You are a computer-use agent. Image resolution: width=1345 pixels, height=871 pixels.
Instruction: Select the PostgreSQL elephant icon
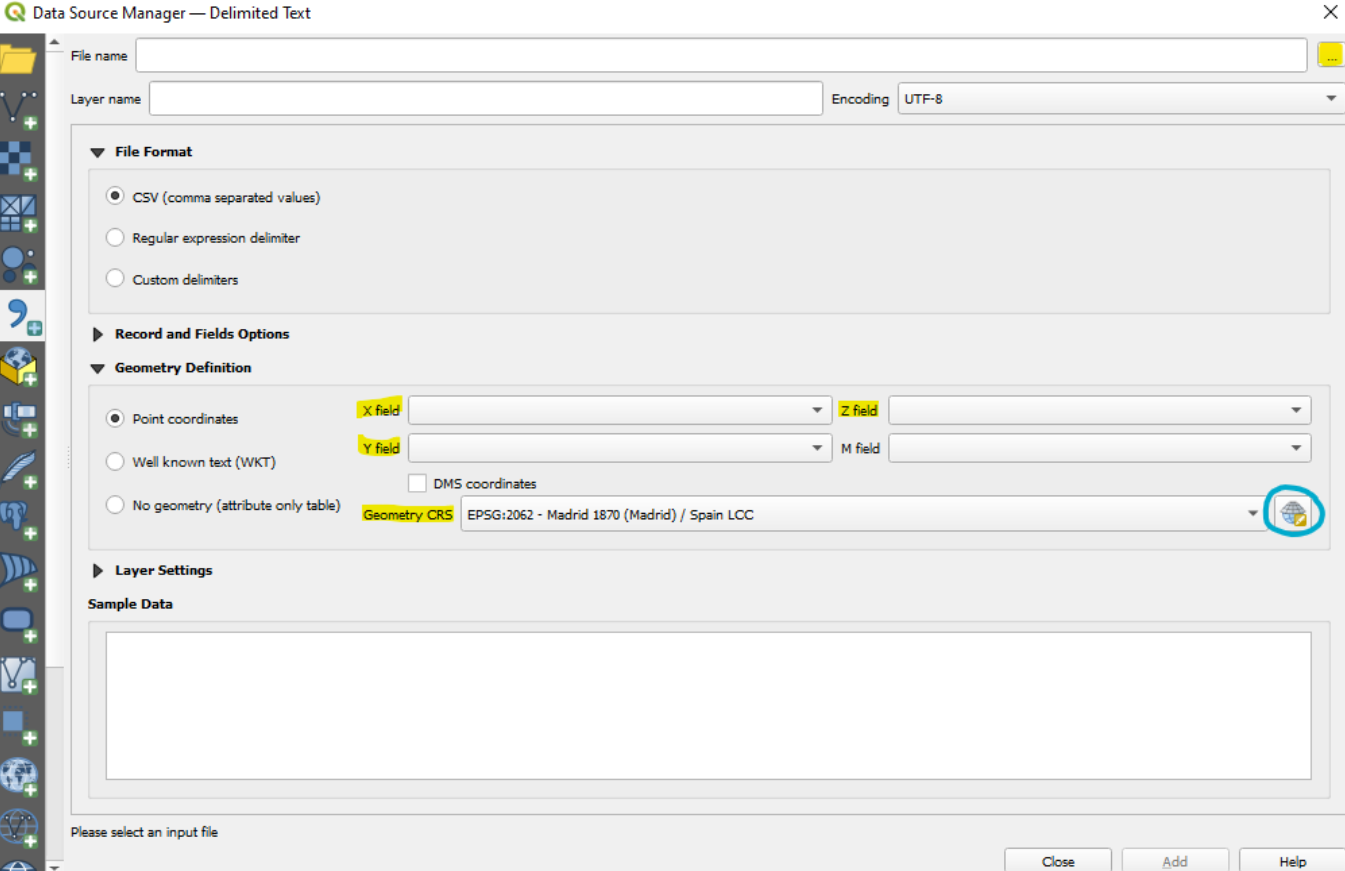point(19,521)
